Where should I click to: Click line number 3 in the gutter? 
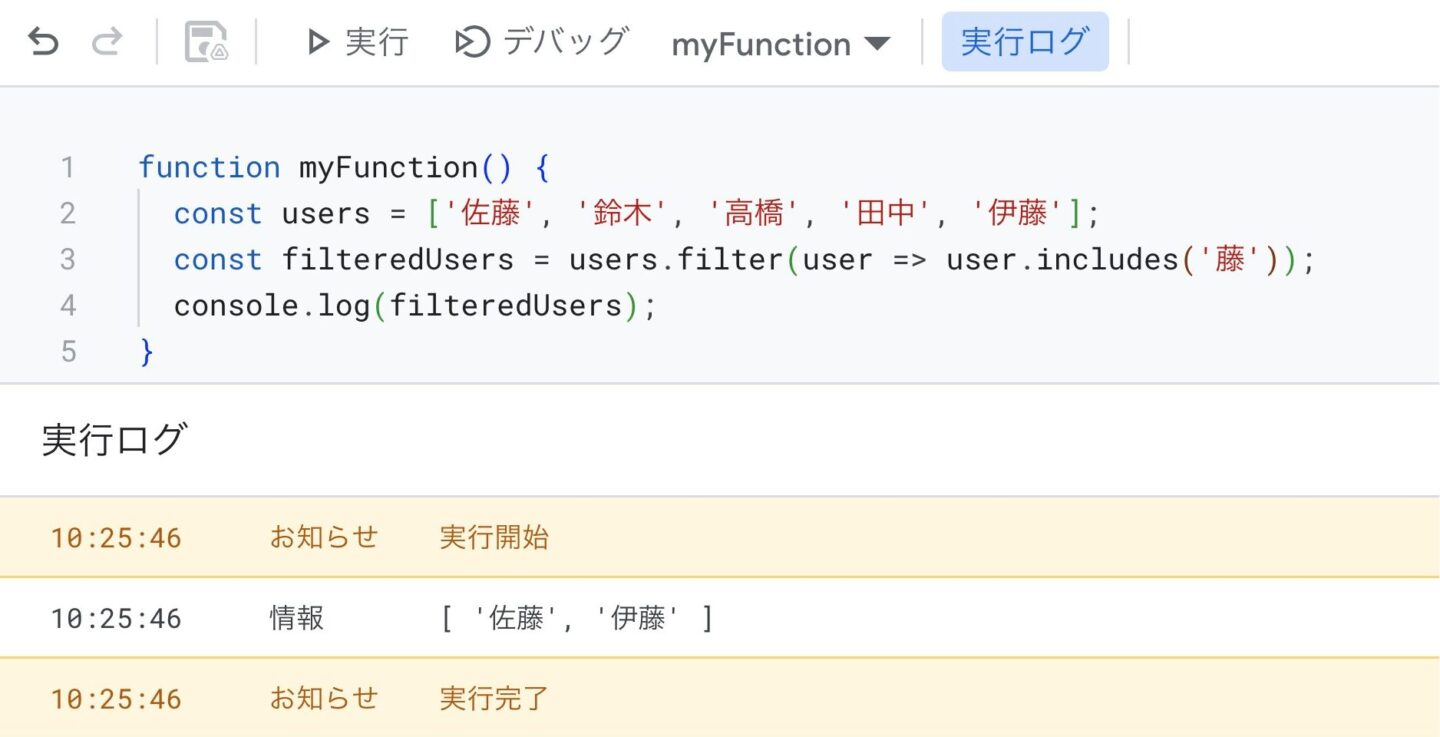[x=67, y=259]
